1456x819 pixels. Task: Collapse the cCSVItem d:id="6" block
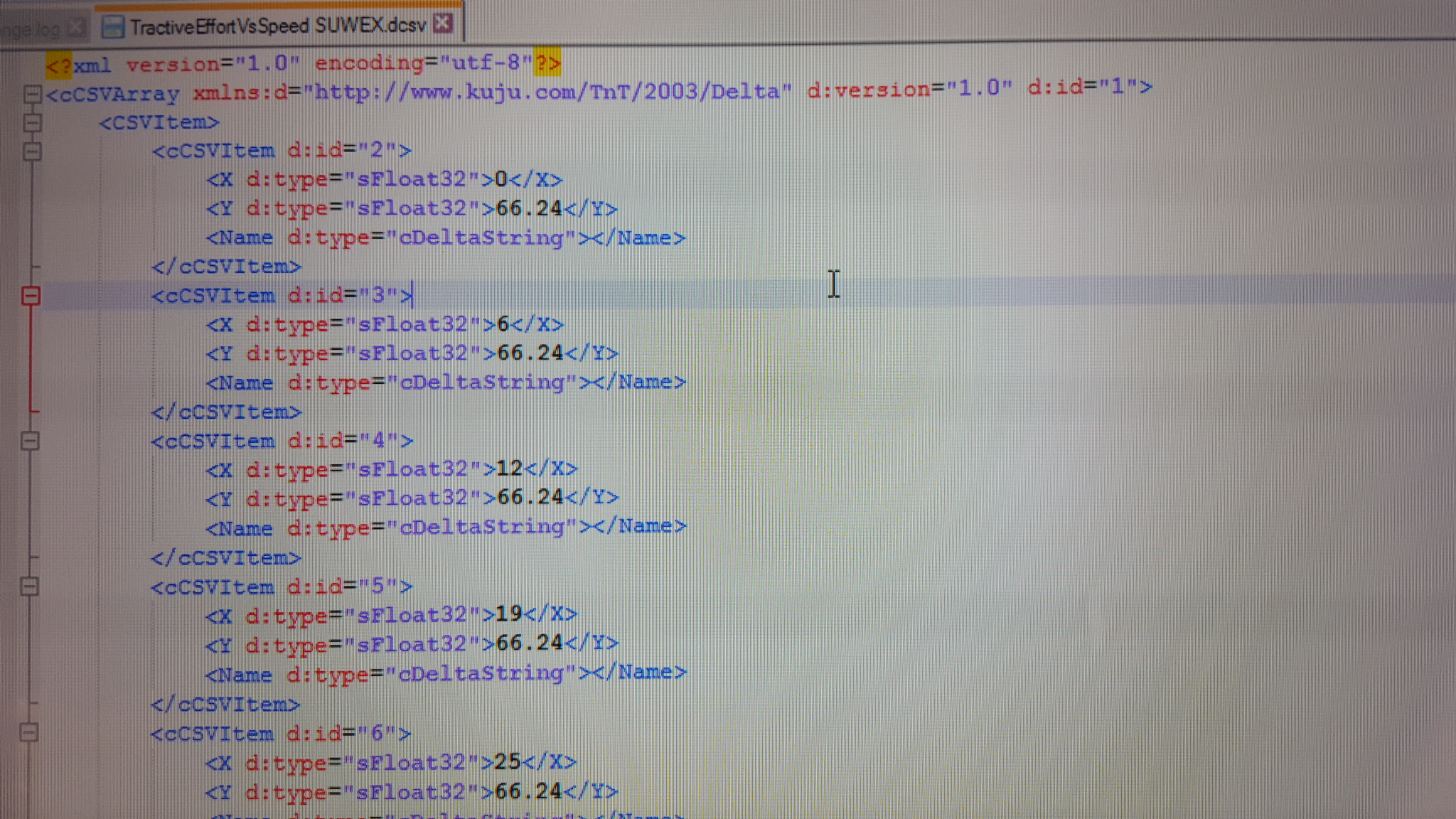pos(29,733)
